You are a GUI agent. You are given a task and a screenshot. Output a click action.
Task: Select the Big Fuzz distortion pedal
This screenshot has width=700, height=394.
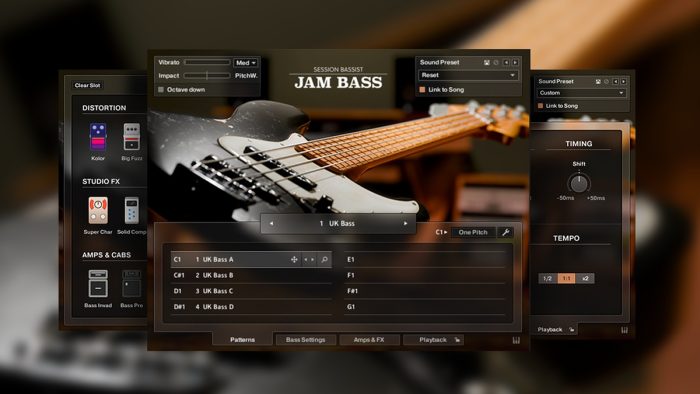132,137
